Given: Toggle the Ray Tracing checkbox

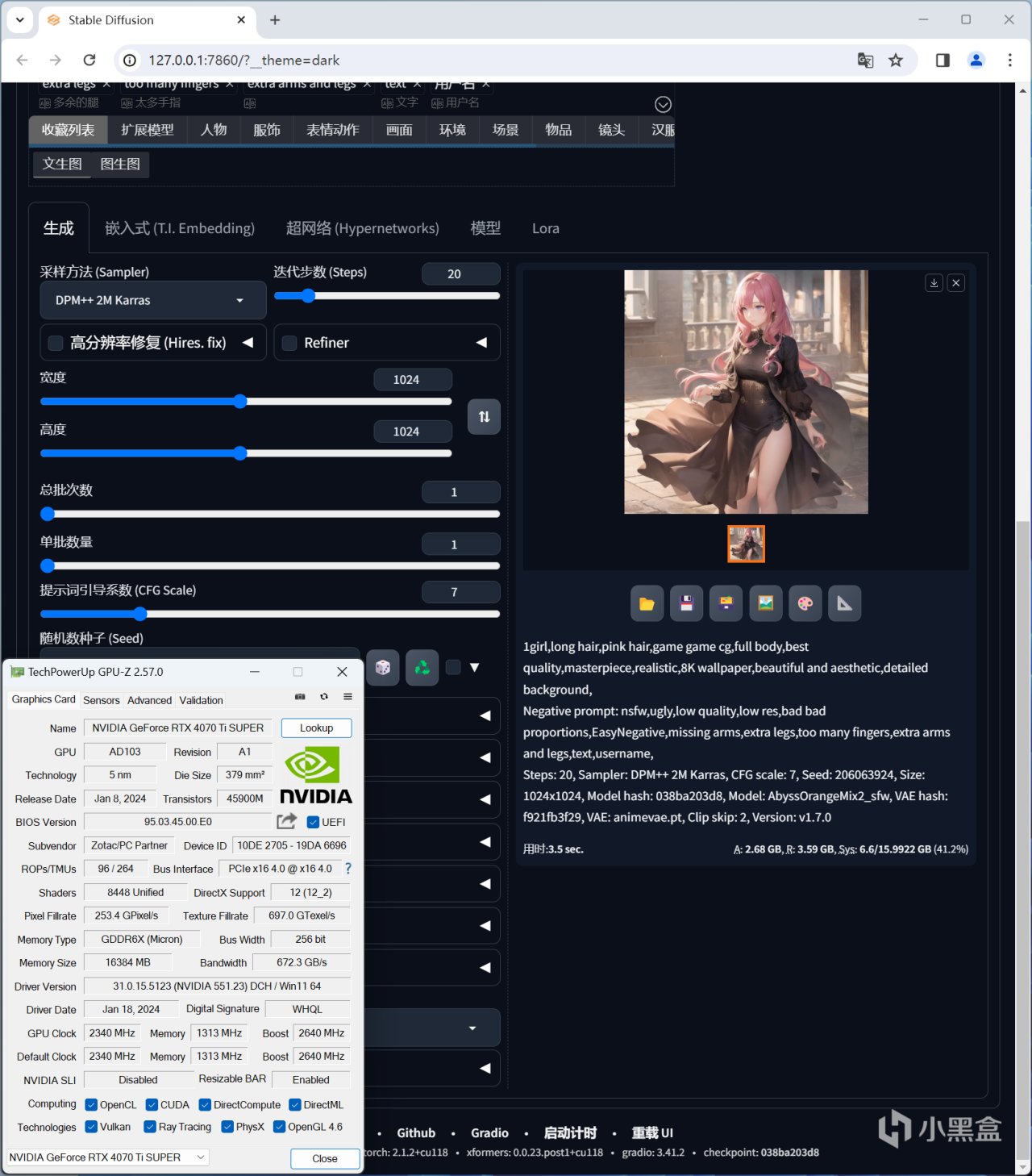Looking at the screenshot, I should (x=150, y=1127).
